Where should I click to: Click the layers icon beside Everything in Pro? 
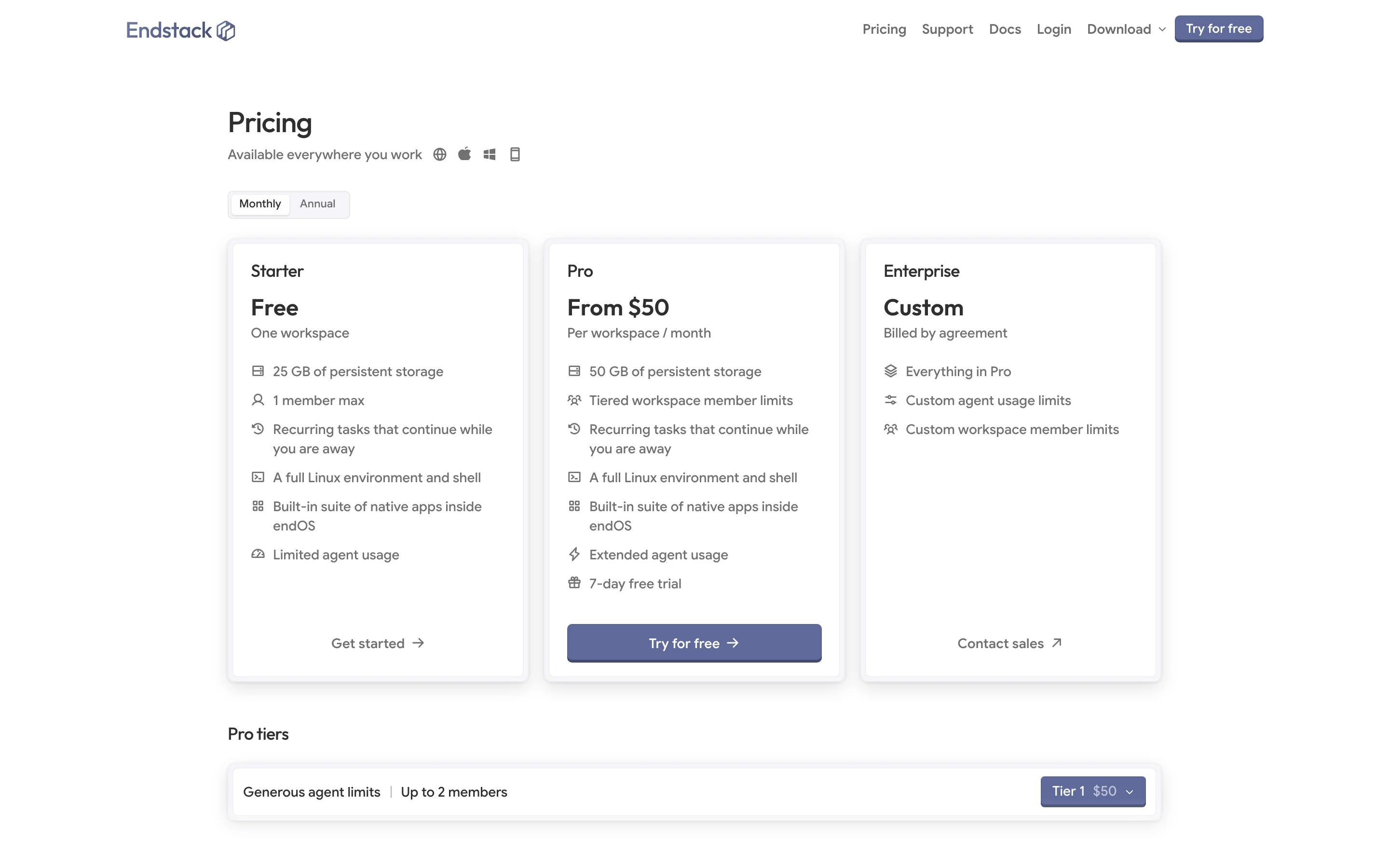coord(890,371)
